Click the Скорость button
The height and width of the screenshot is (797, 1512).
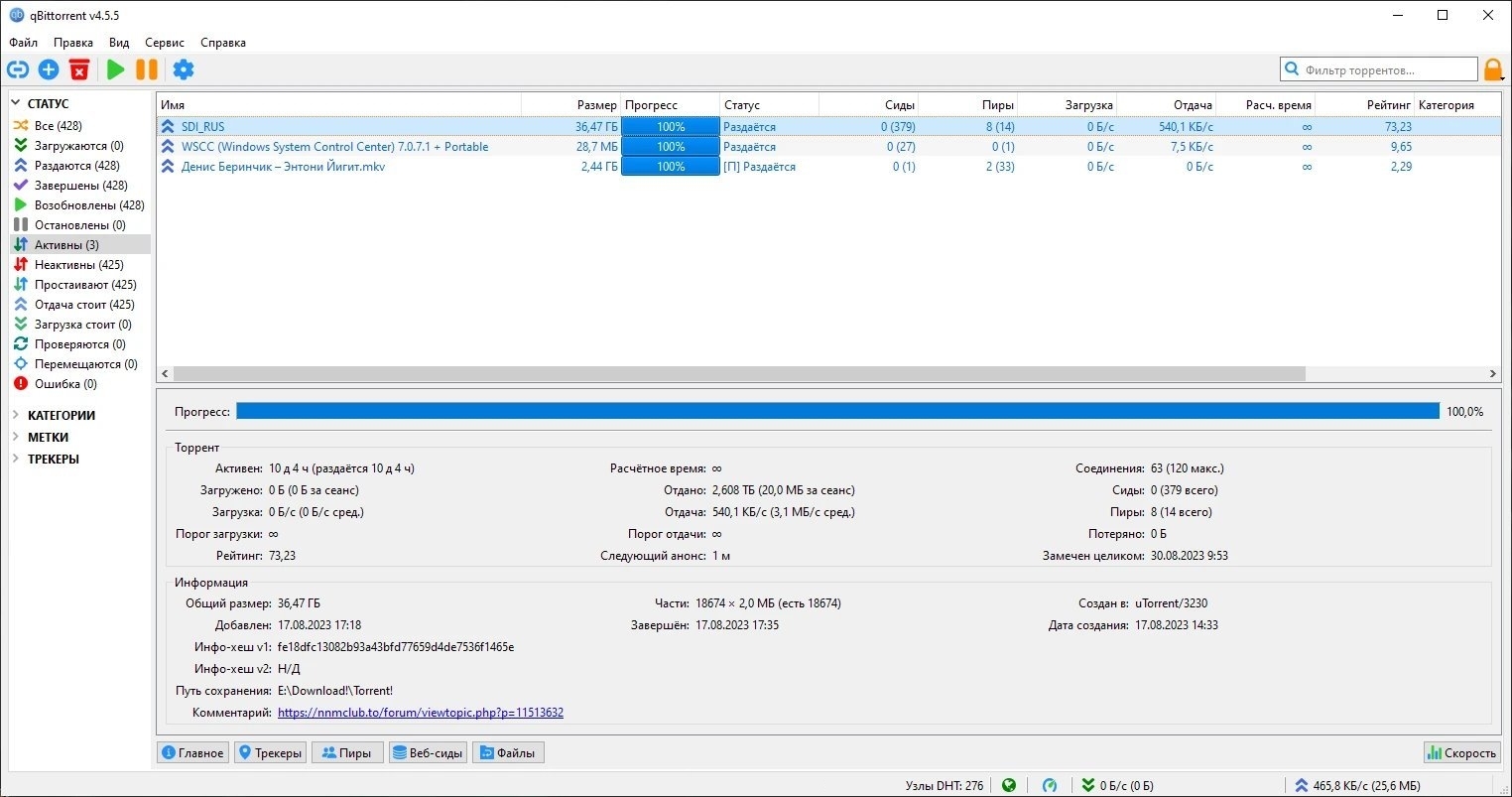point(1462,753)
